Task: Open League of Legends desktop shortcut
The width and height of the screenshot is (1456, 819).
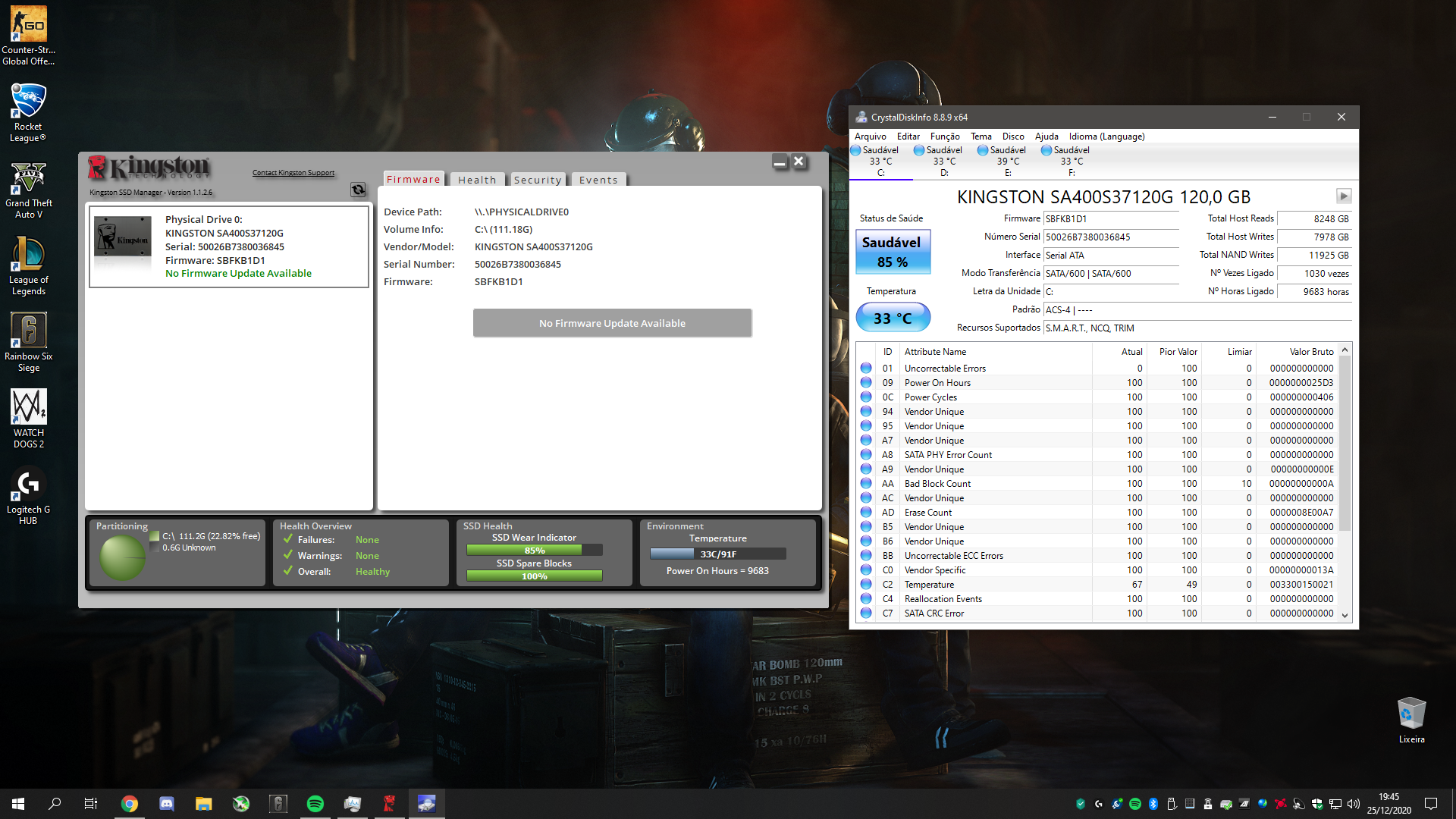Action: coord(29,266)
